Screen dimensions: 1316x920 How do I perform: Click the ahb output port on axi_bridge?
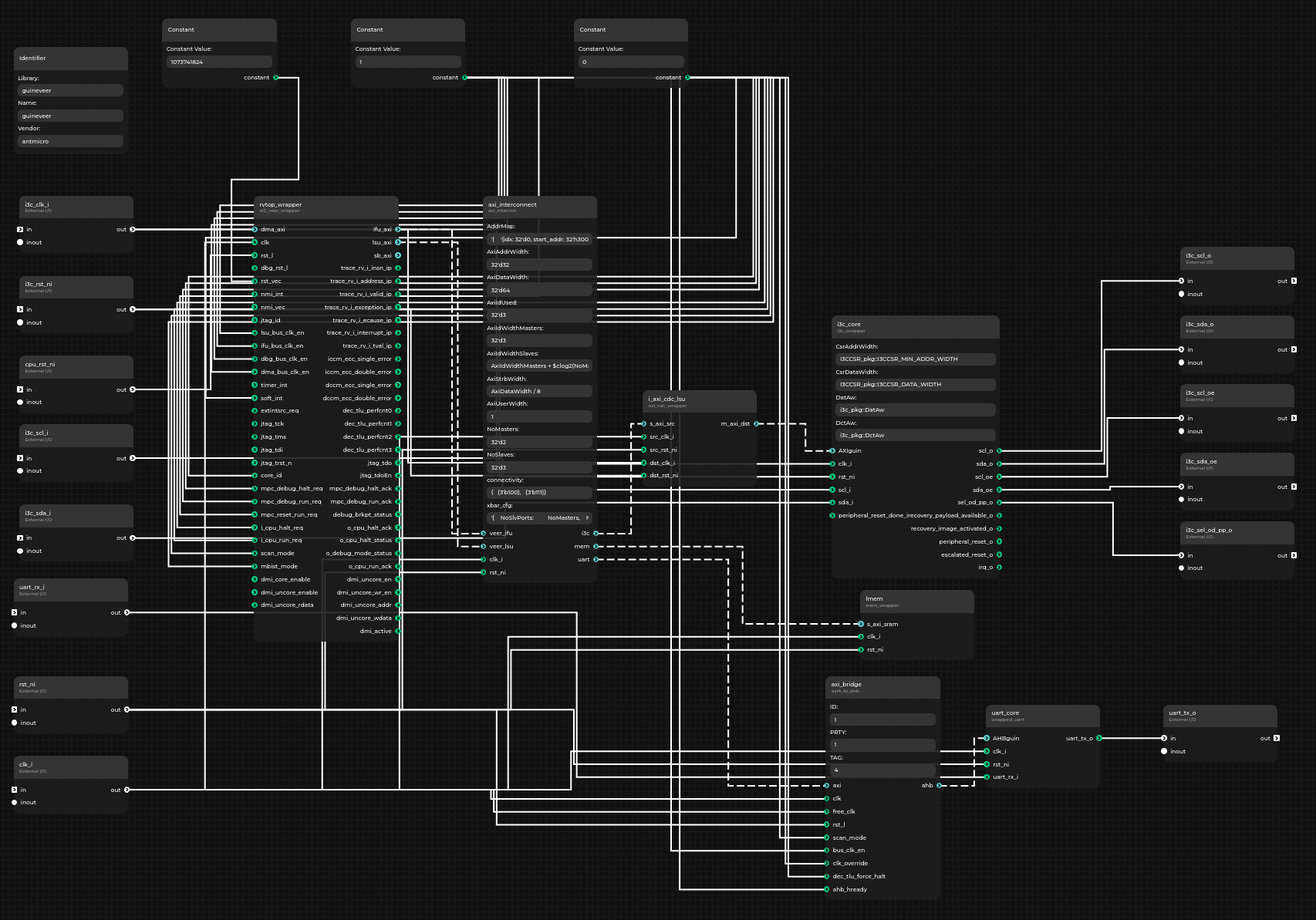point(939,785)
